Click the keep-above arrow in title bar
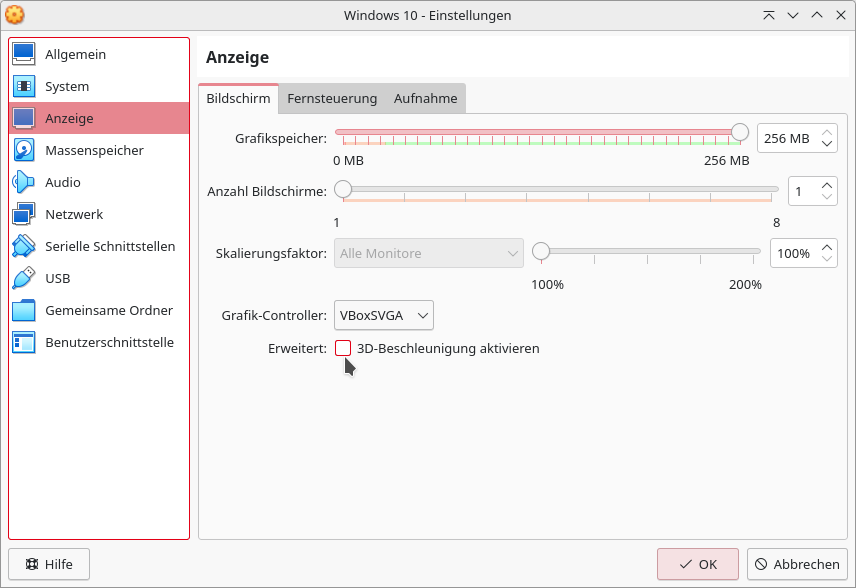The image size is (856, 588). point(769,15)
